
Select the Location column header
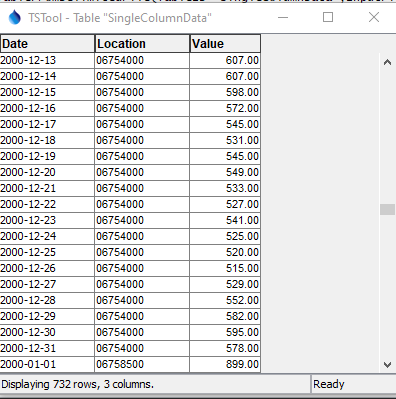[x=142, y=44]
